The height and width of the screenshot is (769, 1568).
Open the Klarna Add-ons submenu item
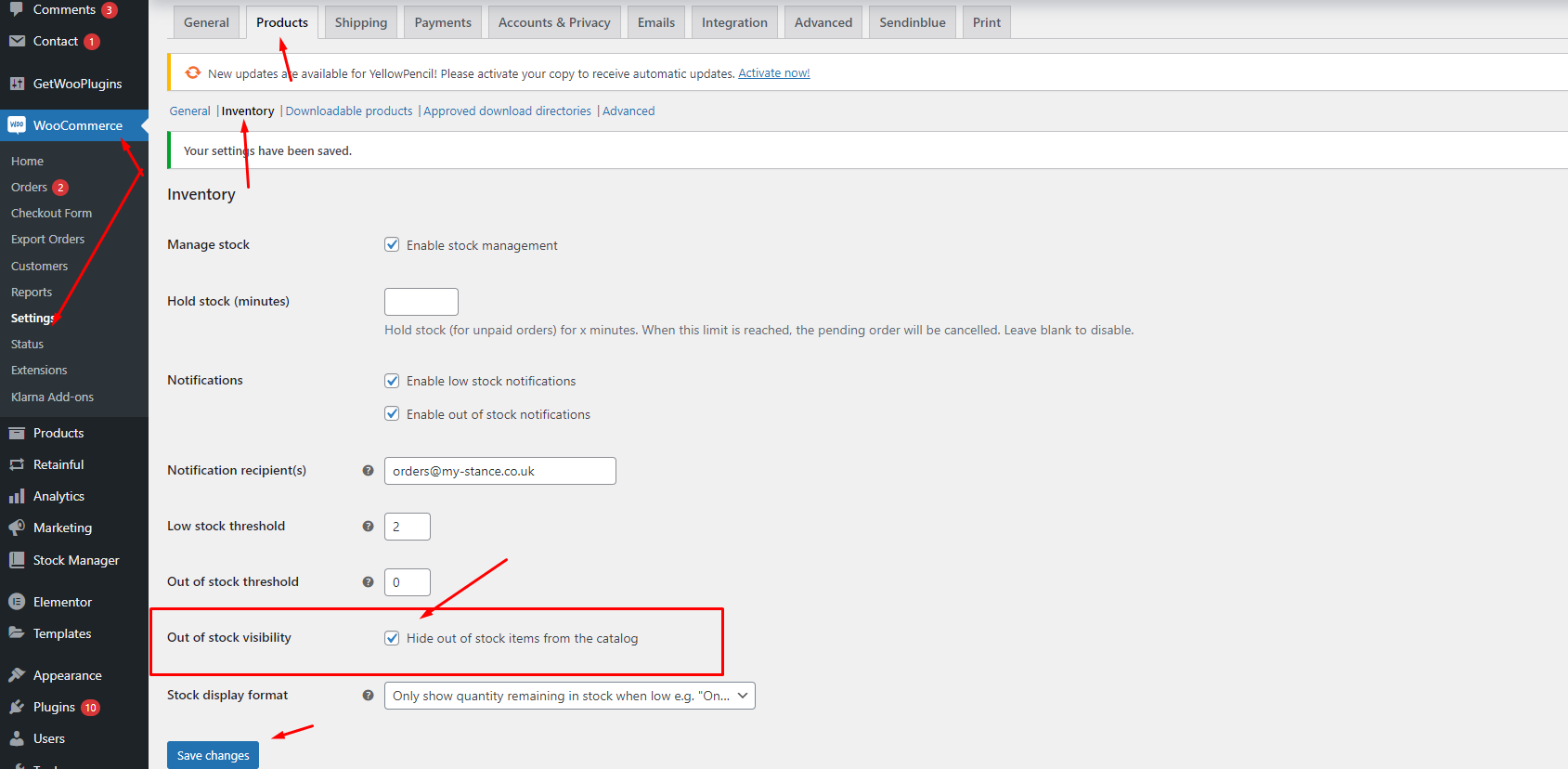pos(52,397)
